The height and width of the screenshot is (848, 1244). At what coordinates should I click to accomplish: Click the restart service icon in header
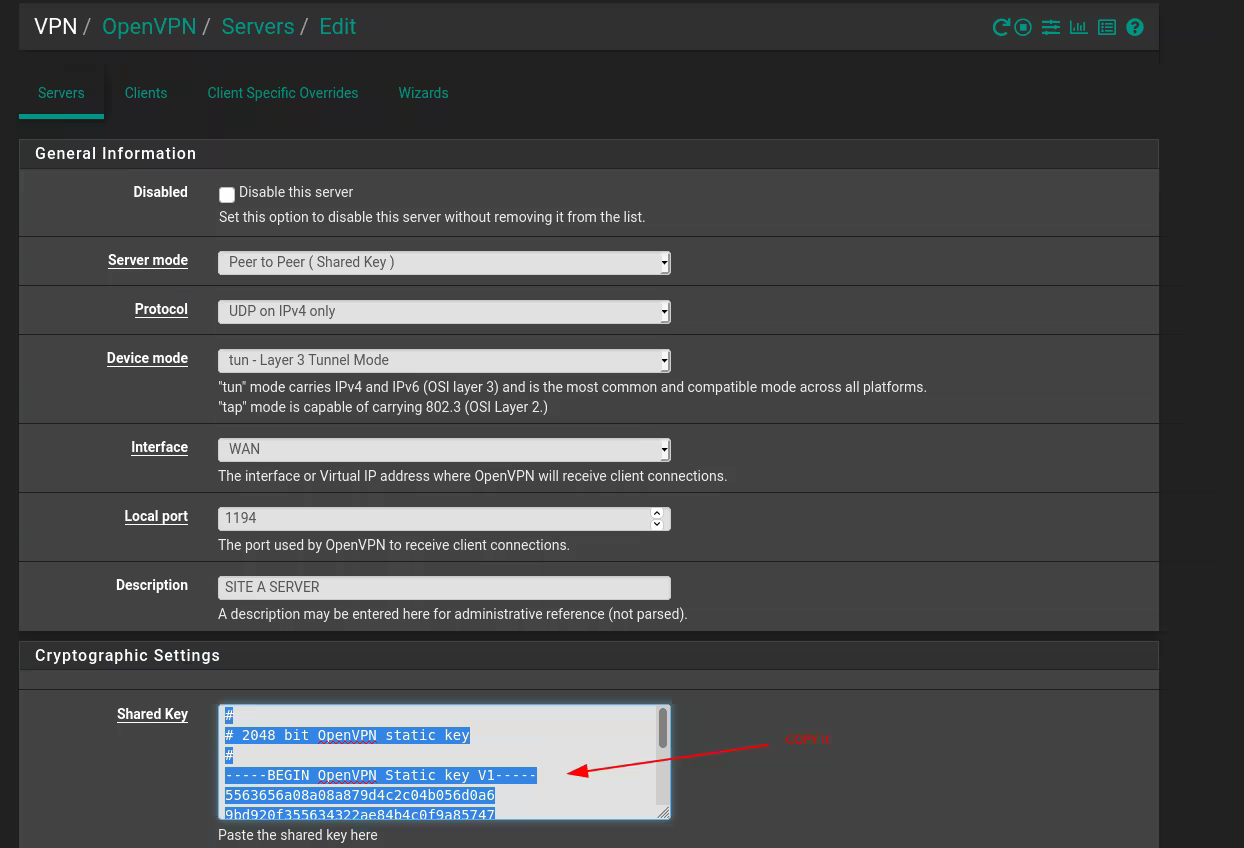1000,28
